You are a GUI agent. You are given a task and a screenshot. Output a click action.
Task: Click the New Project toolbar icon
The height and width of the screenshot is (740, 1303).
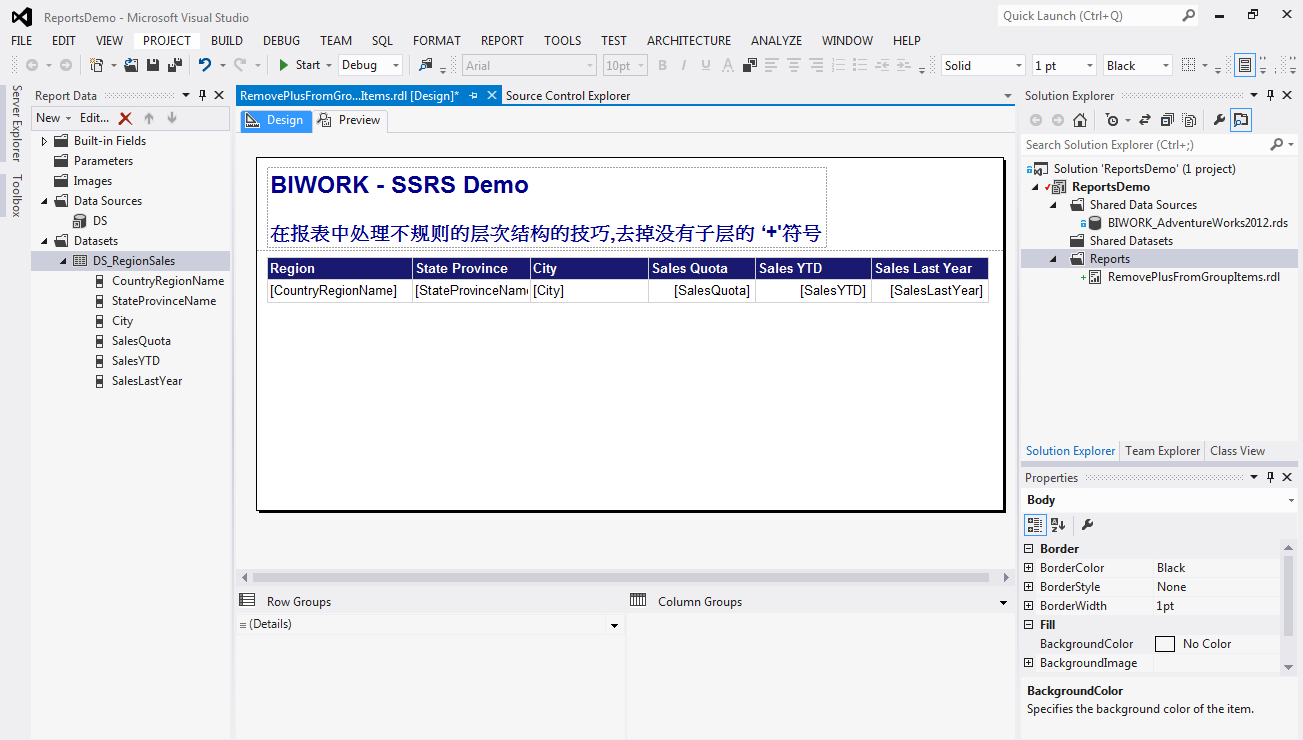point(96,65)
